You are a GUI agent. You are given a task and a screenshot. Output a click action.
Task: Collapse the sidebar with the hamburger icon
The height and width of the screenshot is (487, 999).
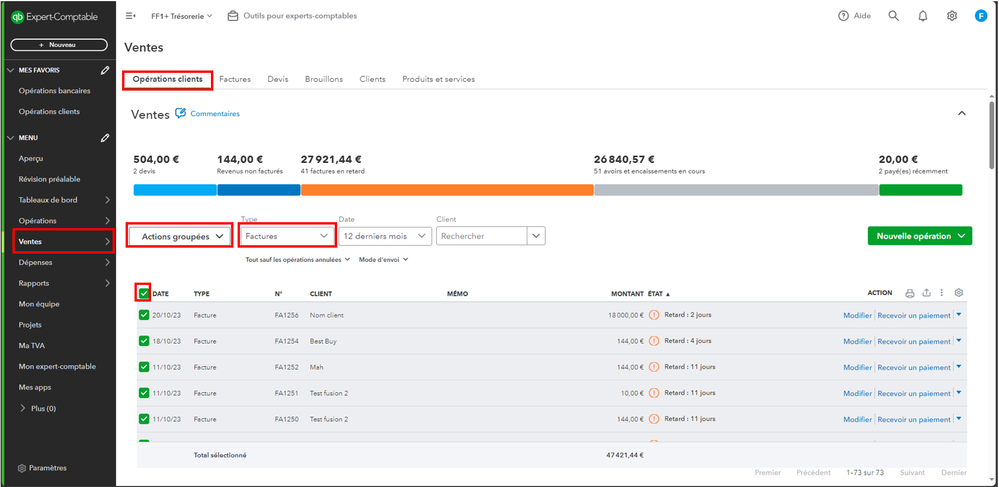pos(131,16)
